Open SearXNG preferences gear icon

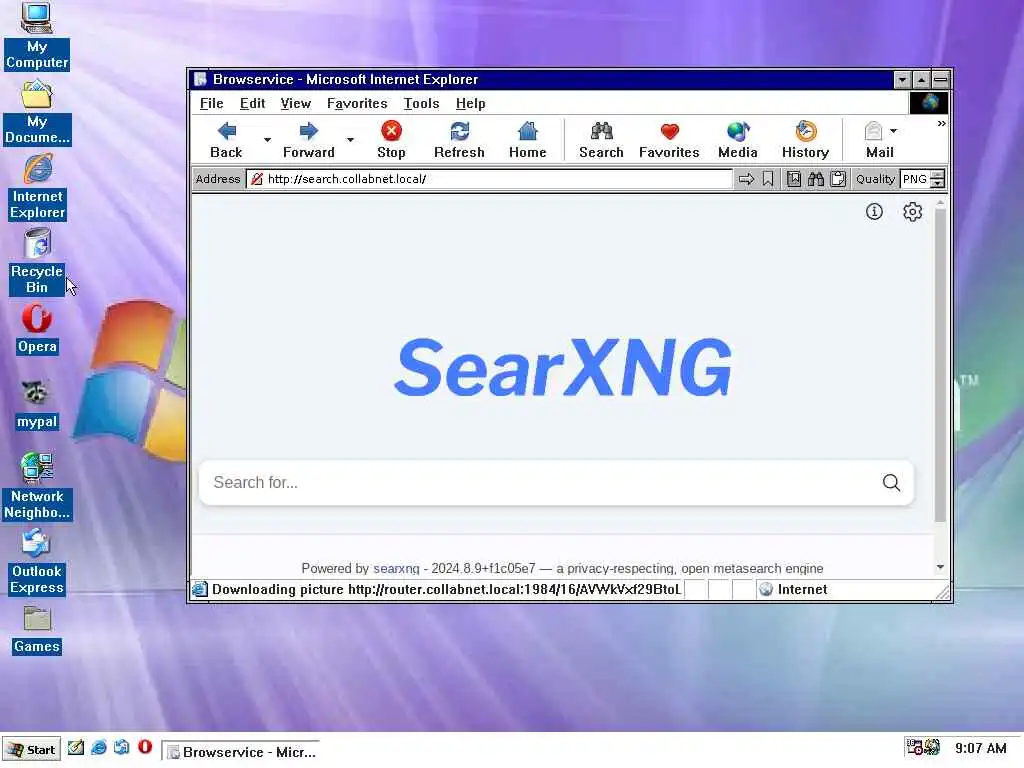912,212
